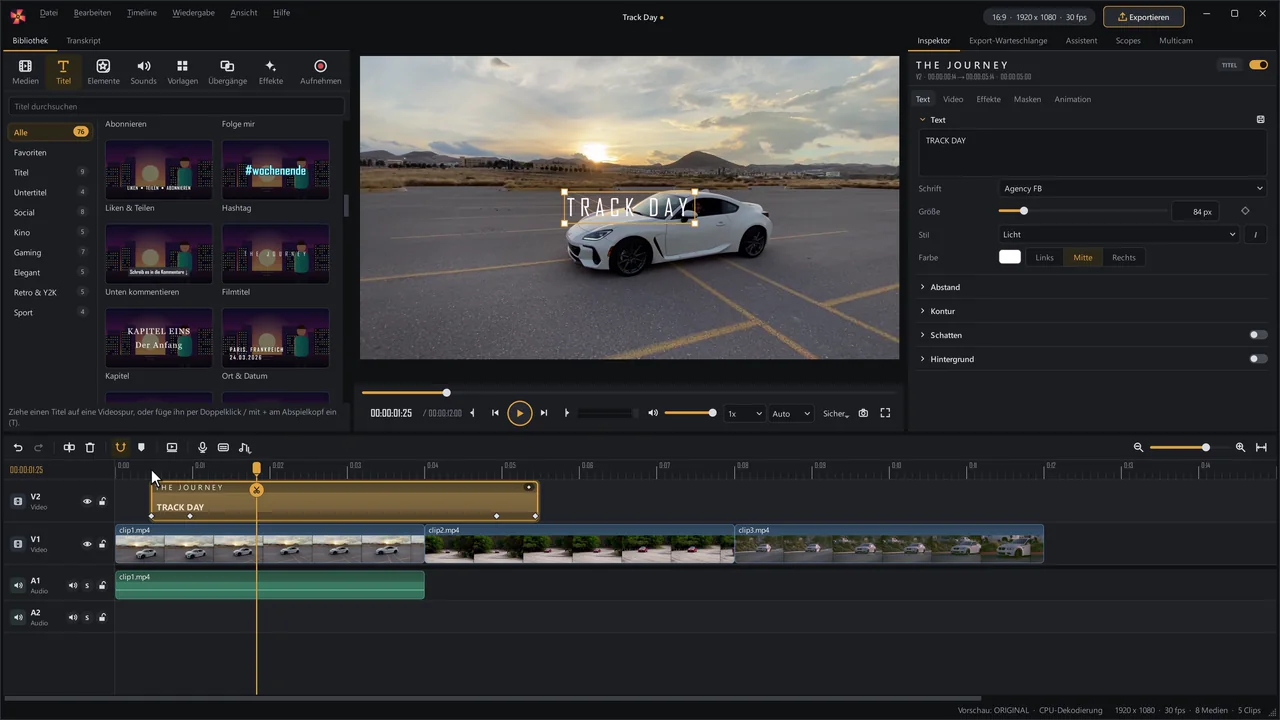Open the white Farbe color swatch
The height and width of the screenshot is (720, 1280).
pyautogui.click(x=1010, y=258)
